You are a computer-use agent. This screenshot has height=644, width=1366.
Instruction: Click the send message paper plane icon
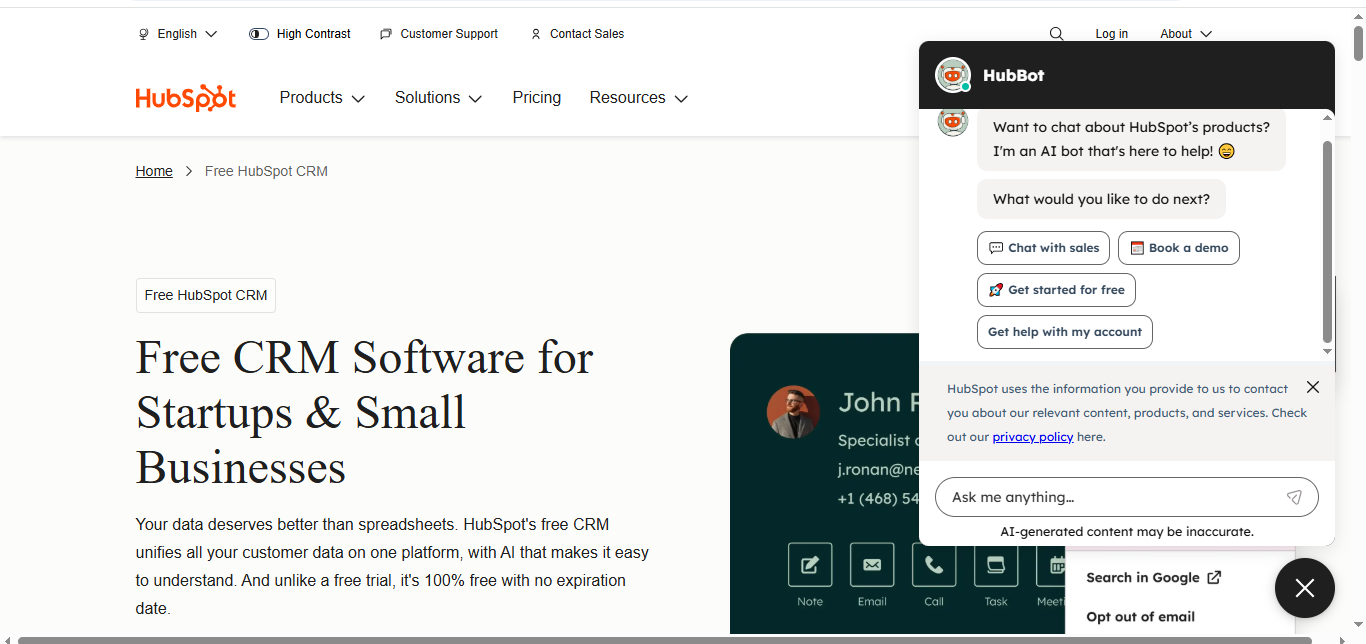[x=1294, y=497]
